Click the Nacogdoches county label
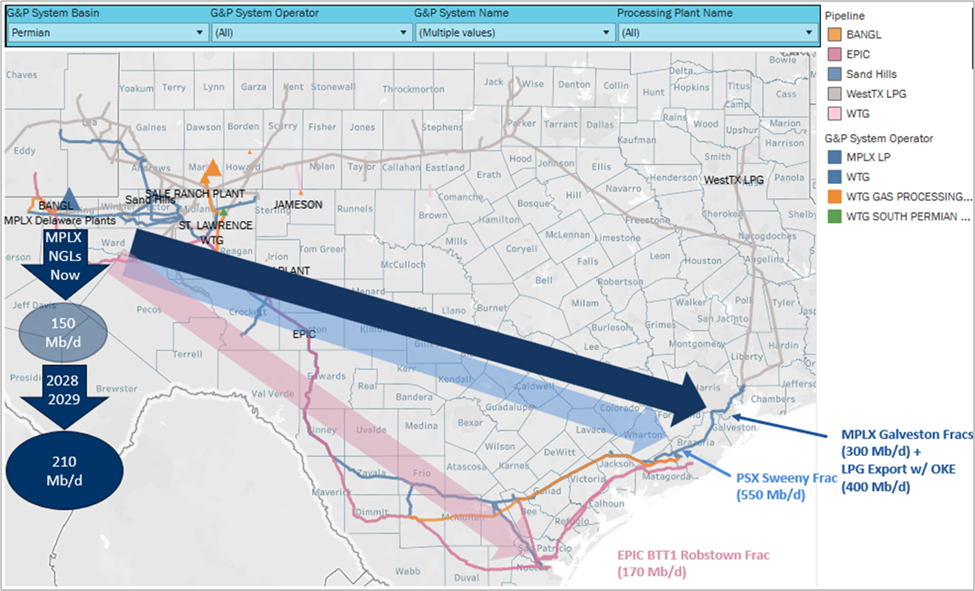Screen dimensions: 975x591 [x=767, y=236]
